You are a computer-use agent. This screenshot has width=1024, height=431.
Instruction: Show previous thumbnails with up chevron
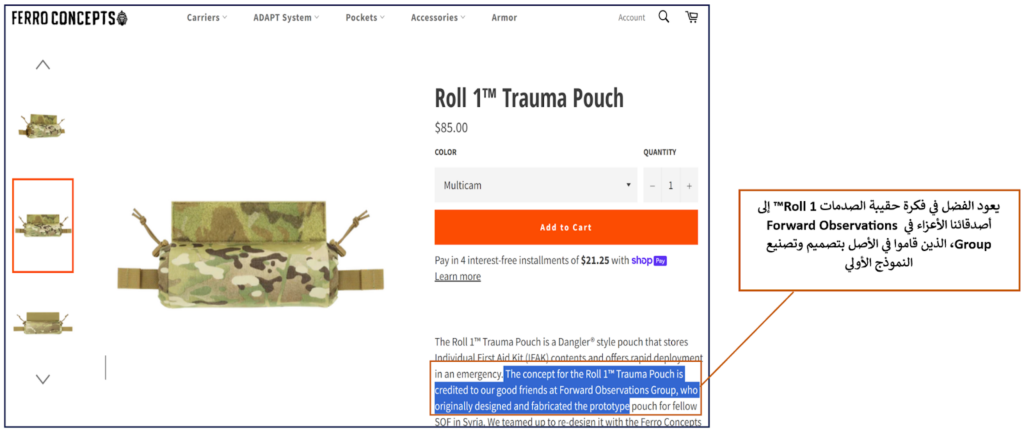click(x=42, y=65)
